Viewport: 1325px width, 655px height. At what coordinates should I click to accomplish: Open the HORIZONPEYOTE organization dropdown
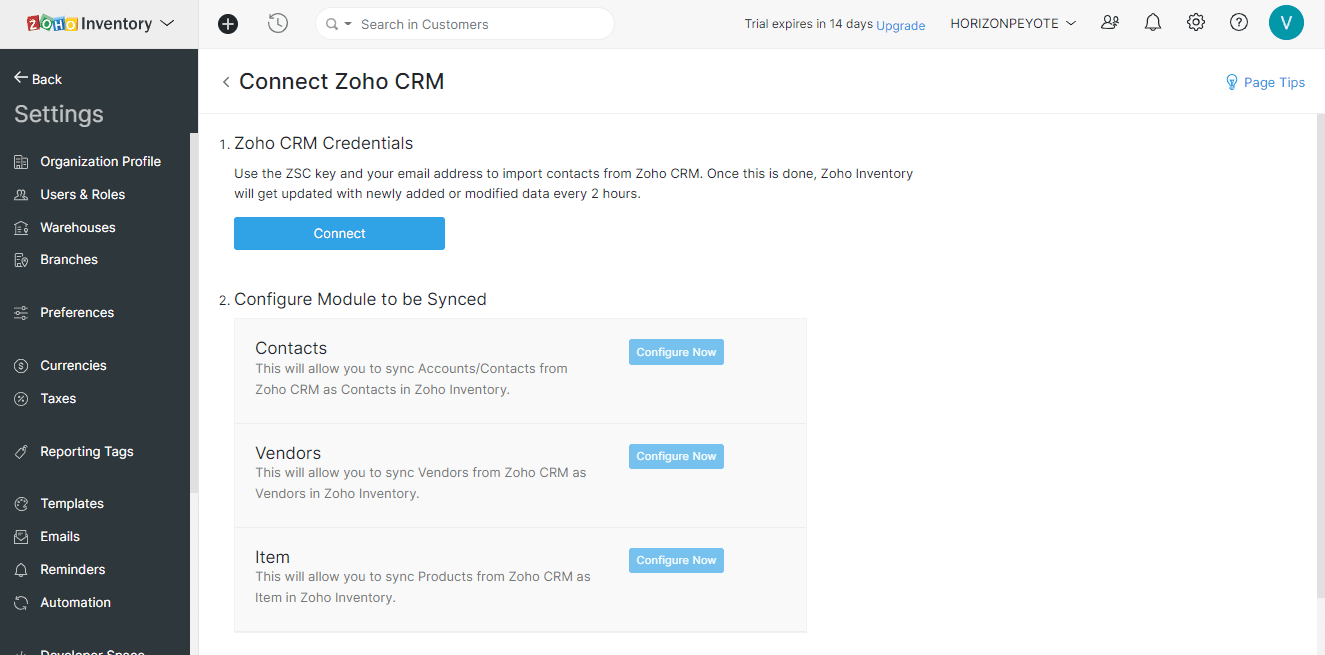[x=1013, y=23]
